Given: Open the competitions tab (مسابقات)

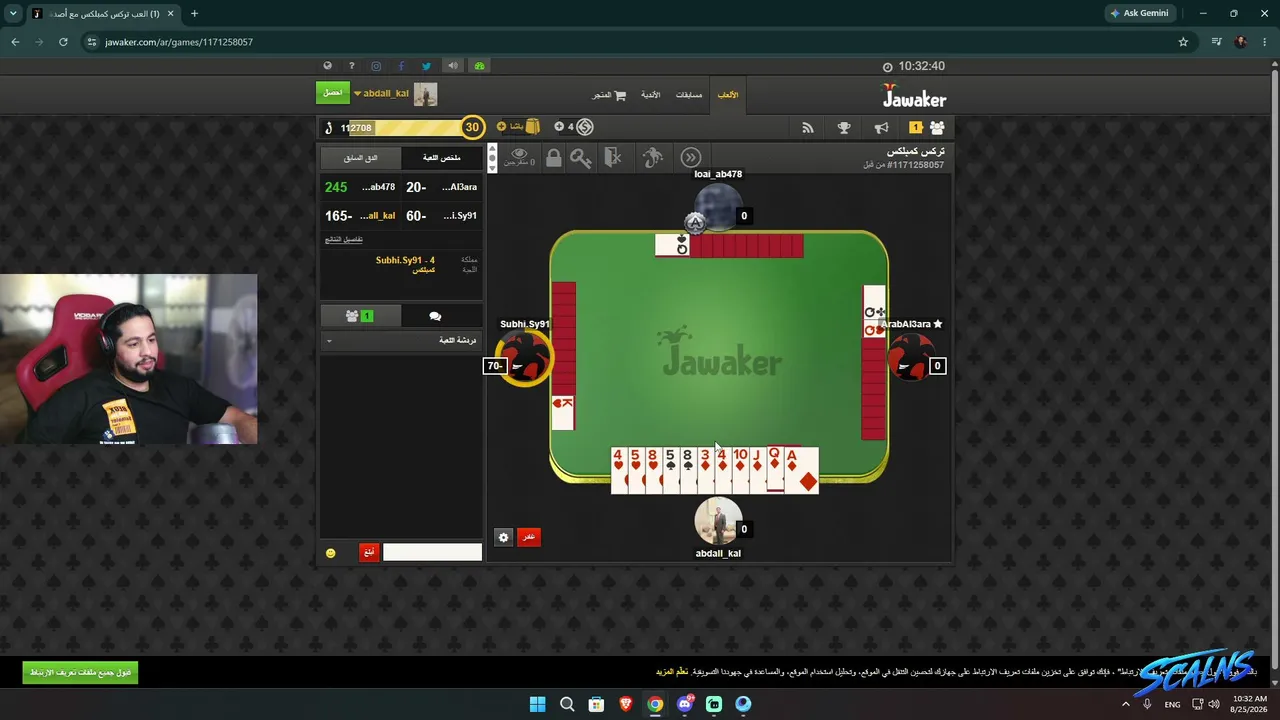Looking at the screenshot, I should (x=689, y=95).
